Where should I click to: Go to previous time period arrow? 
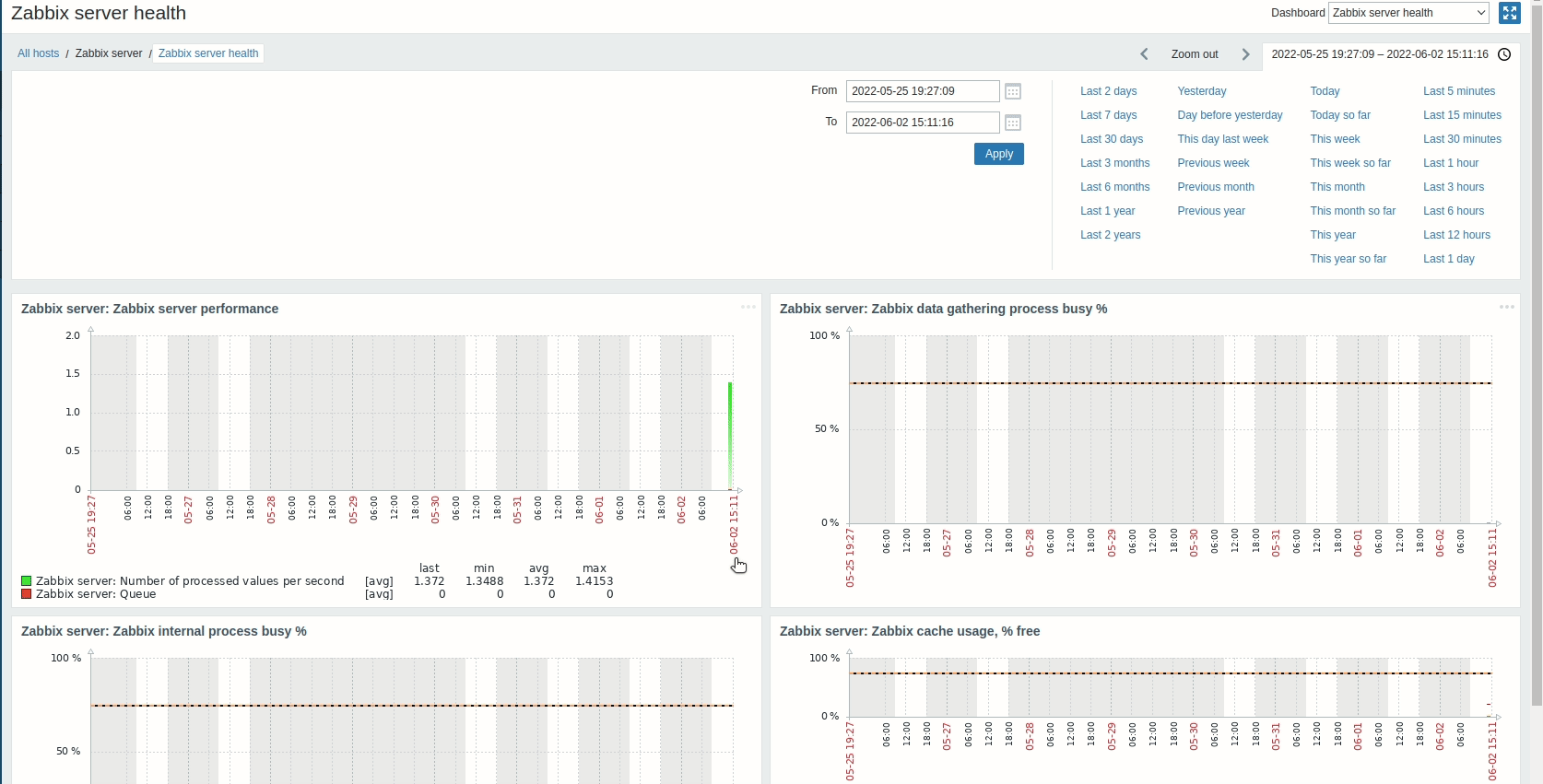click(x=1144, y=54)
